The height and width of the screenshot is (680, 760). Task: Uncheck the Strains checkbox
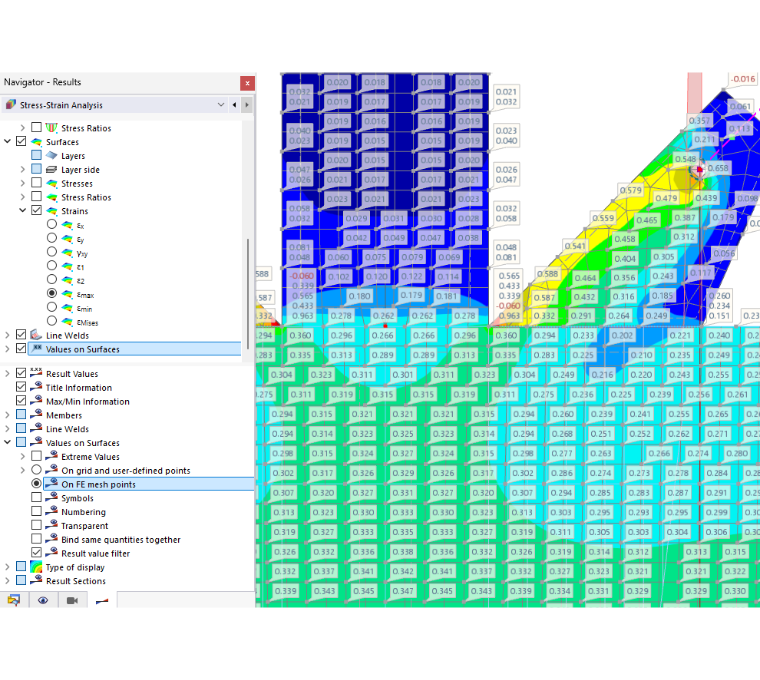click(x=36, y=210)
